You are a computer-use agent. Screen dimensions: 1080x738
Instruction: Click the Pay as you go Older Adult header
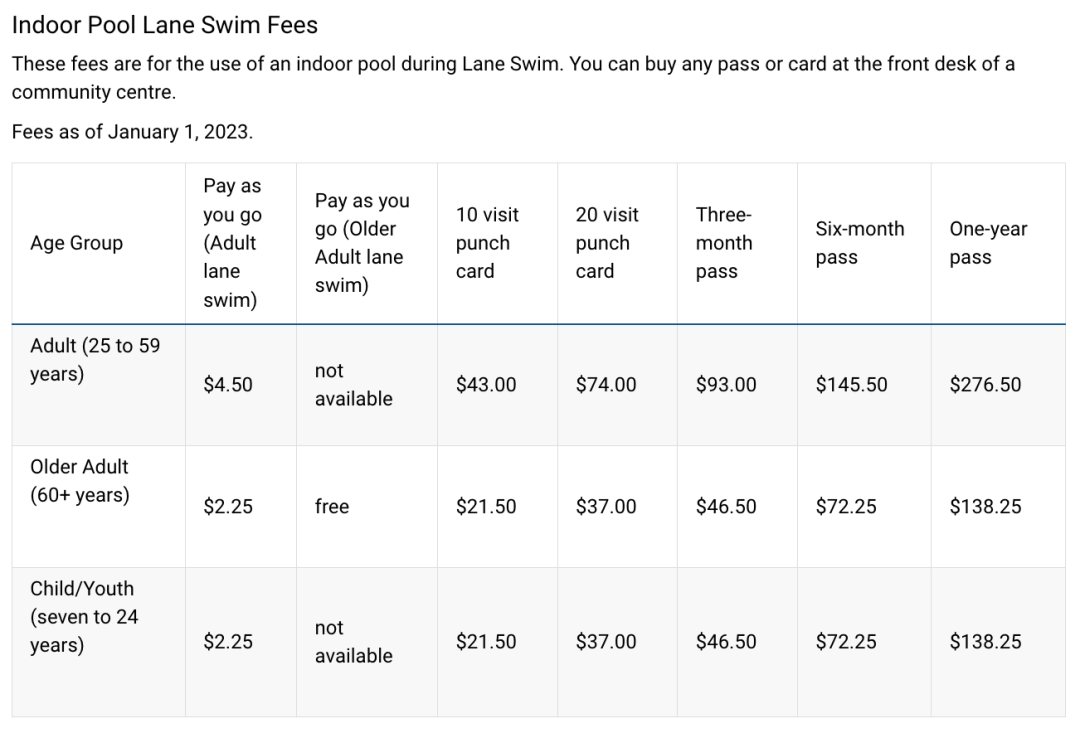[362, 243]
